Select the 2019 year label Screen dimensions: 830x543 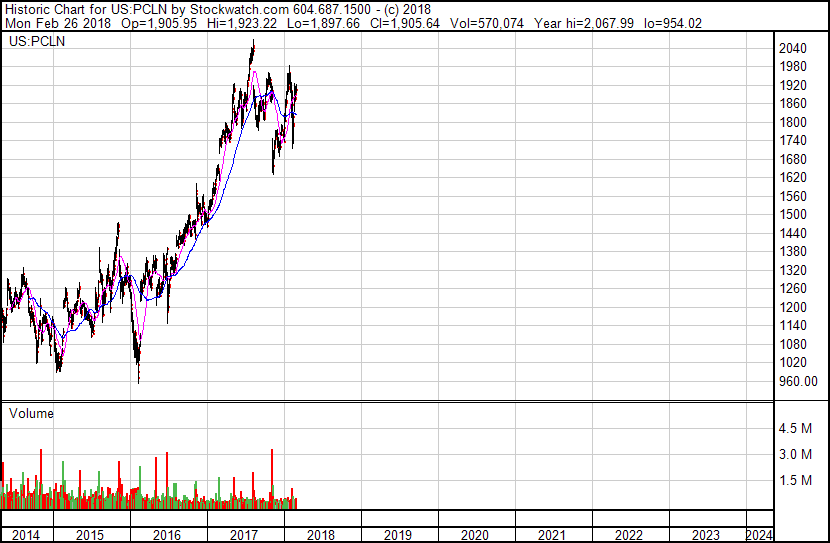398,535
